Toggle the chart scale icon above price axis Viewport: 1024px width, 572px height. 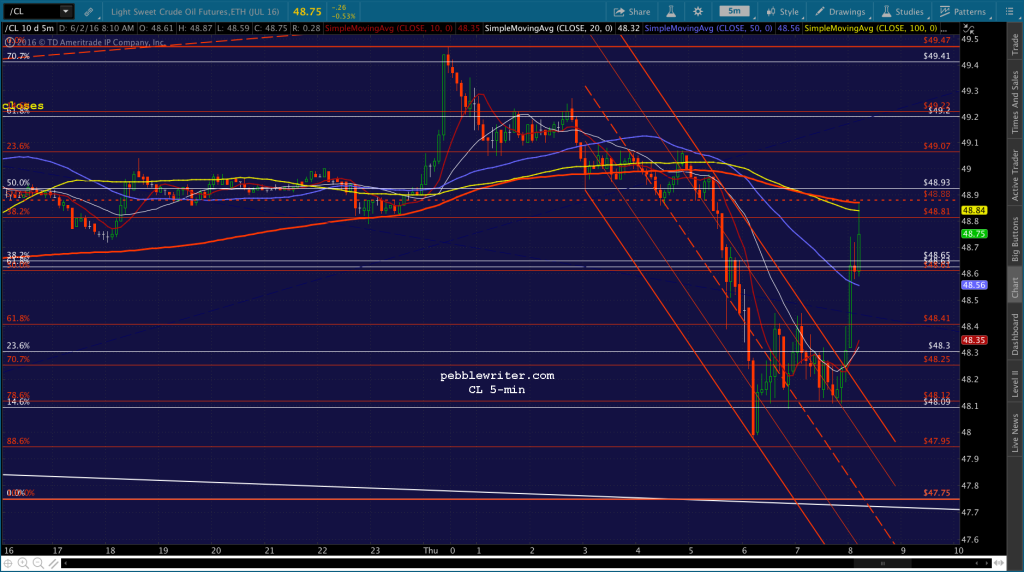969,29
